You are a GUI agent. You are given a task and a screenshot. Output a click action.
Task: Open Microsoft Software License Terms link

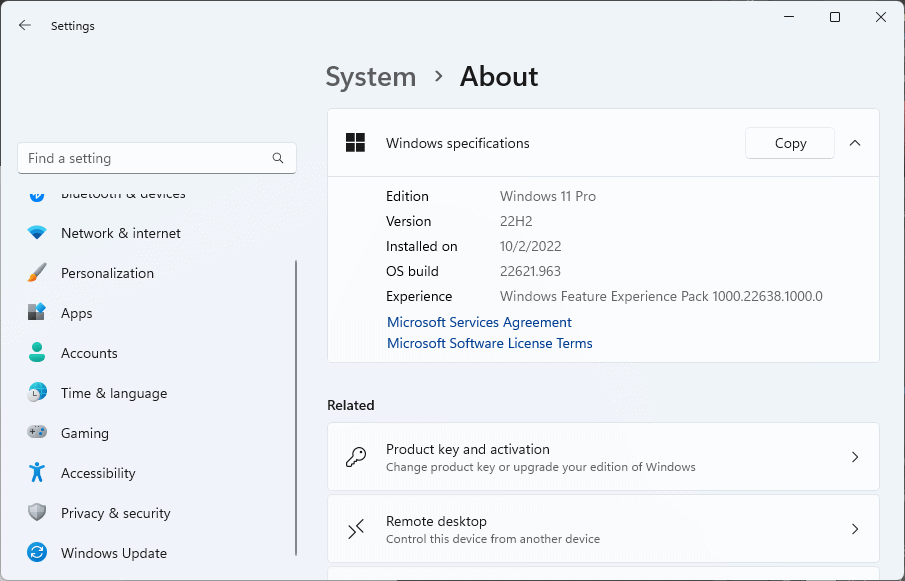pyautogui.click(x=489, y=343)
